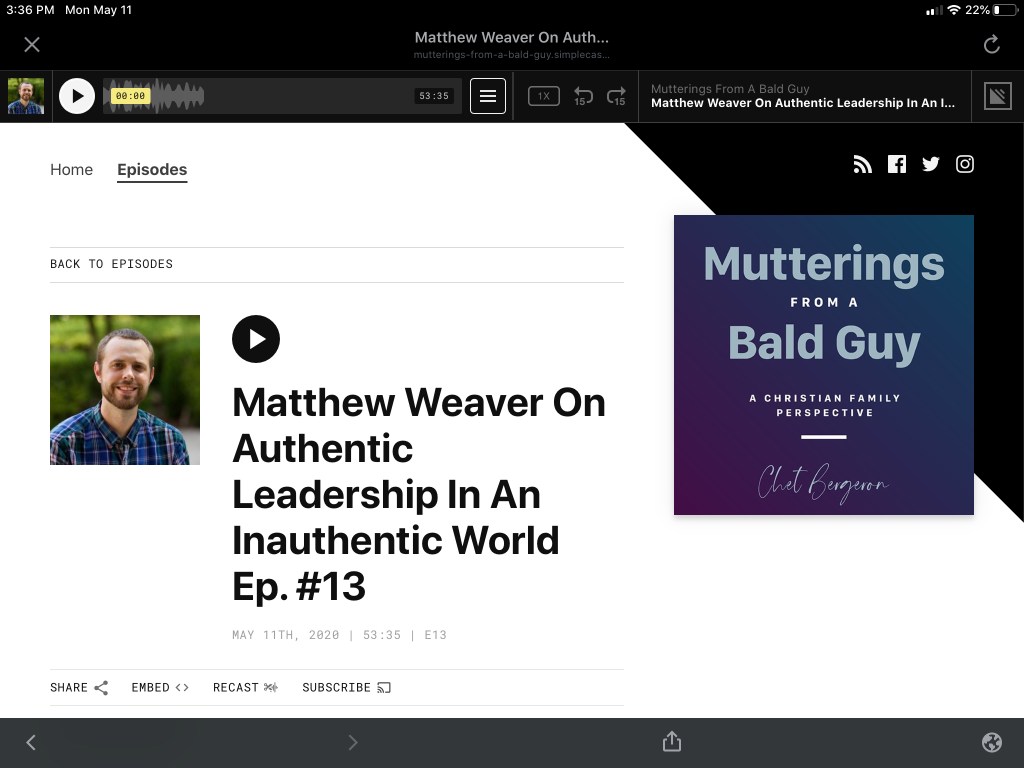The height and width of the screenshot is (768, 1024).
Task: Tap the share icon in bottom toolbar
Action: (x=672, y=741)
